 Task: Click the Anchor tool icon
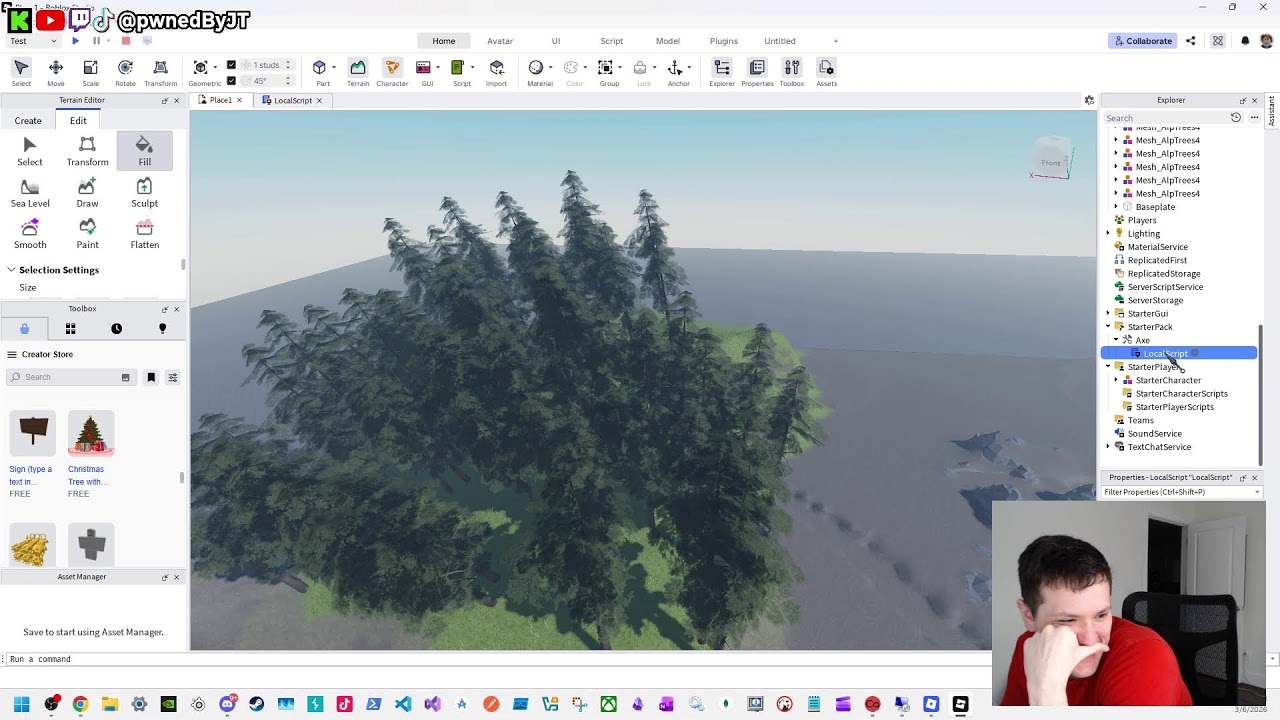point(675,67)
